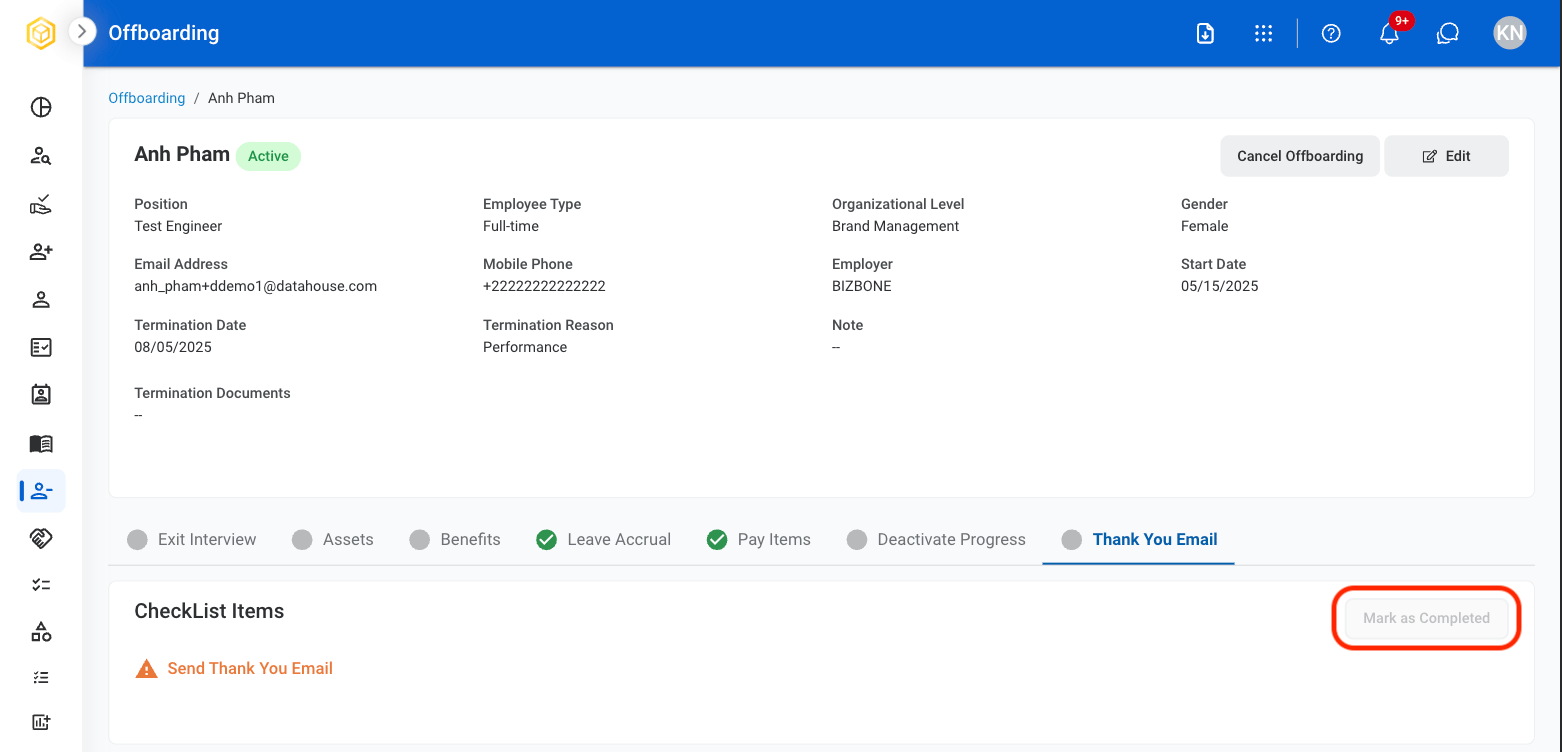The width and height of the screenshot is (1562, 752).
Task: Click the Anh Pham name heading
Action: 182,154
